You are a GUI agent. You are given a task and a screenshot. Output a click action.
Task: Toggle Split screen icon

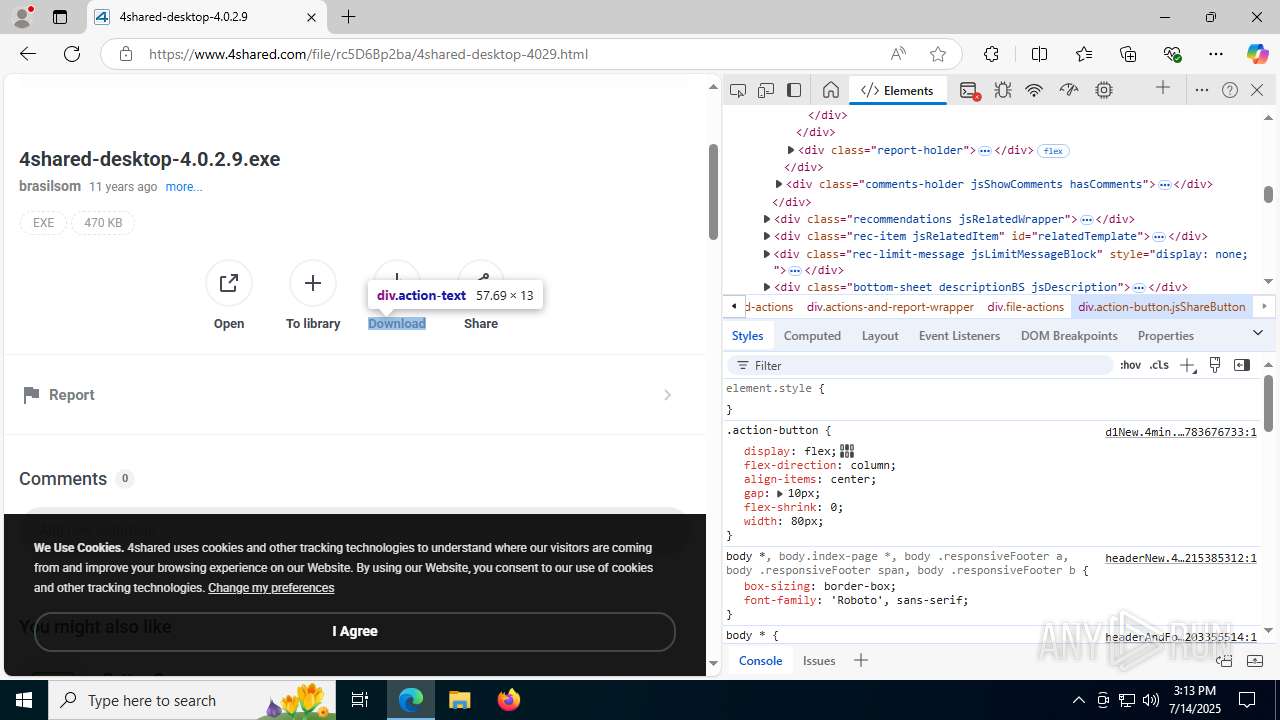pos(1039,54)
